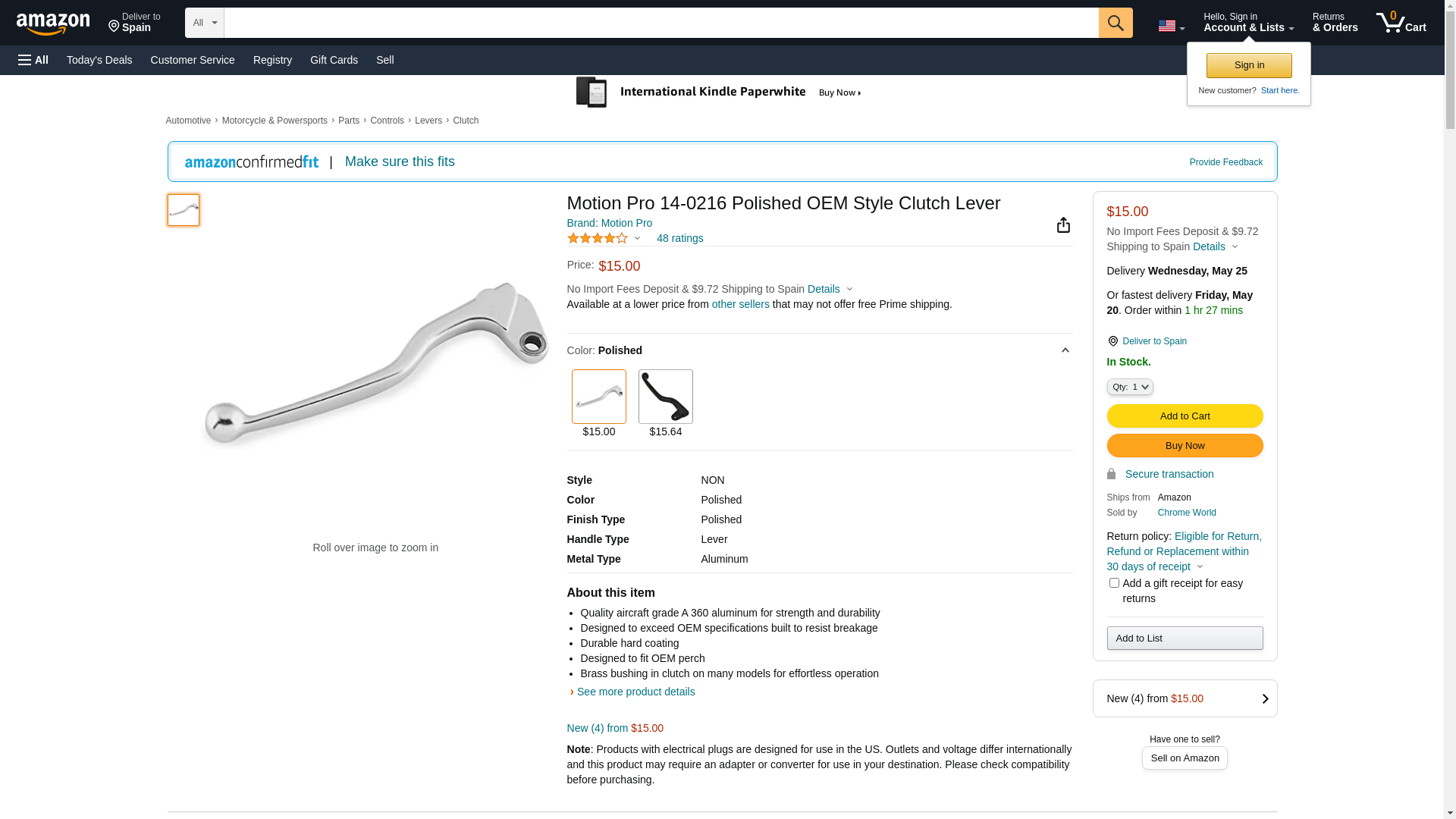The width and height of the screenshot is (1456, 819).
Task: Click the Buy Now button
Action: click(1185, 445)
